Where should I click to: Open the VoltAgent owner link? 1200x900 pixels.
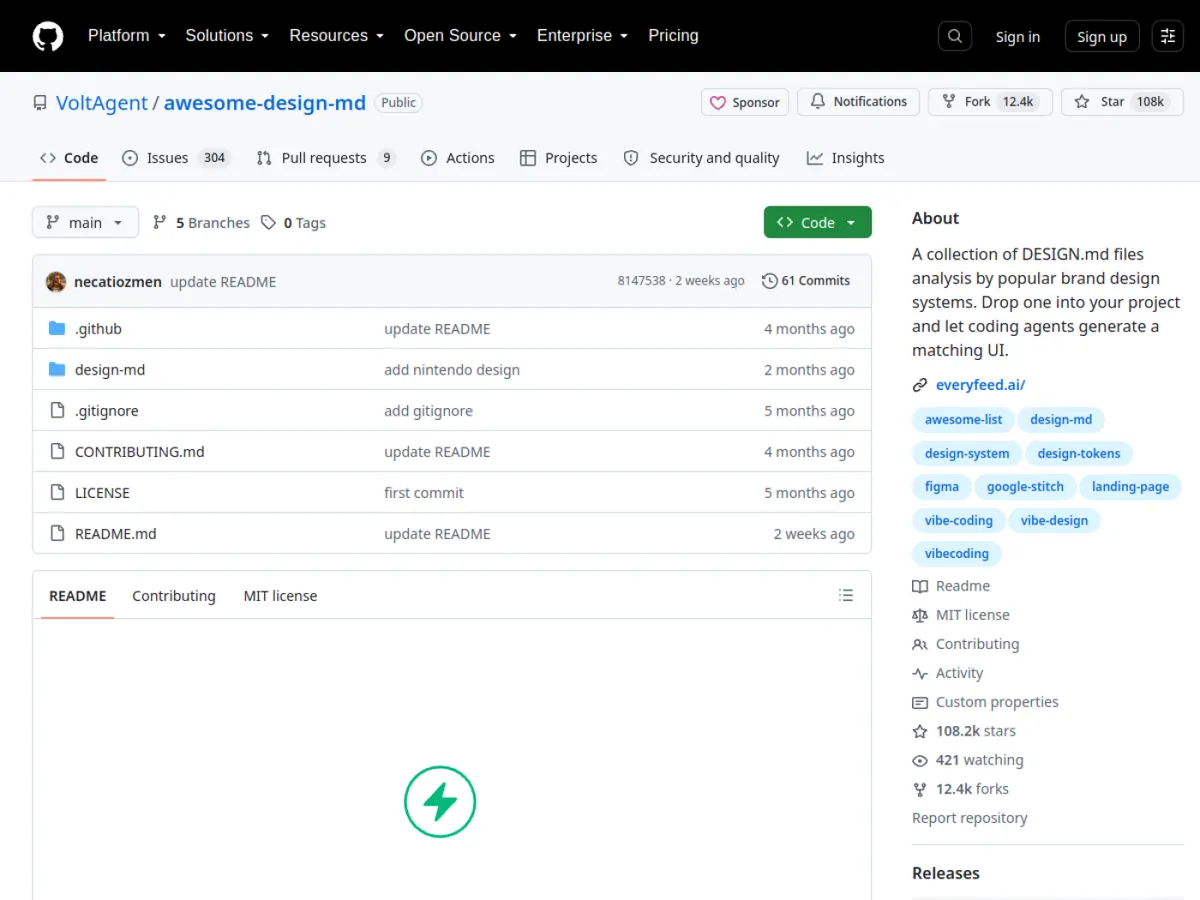pyautogui.click(x=101, y=103)
